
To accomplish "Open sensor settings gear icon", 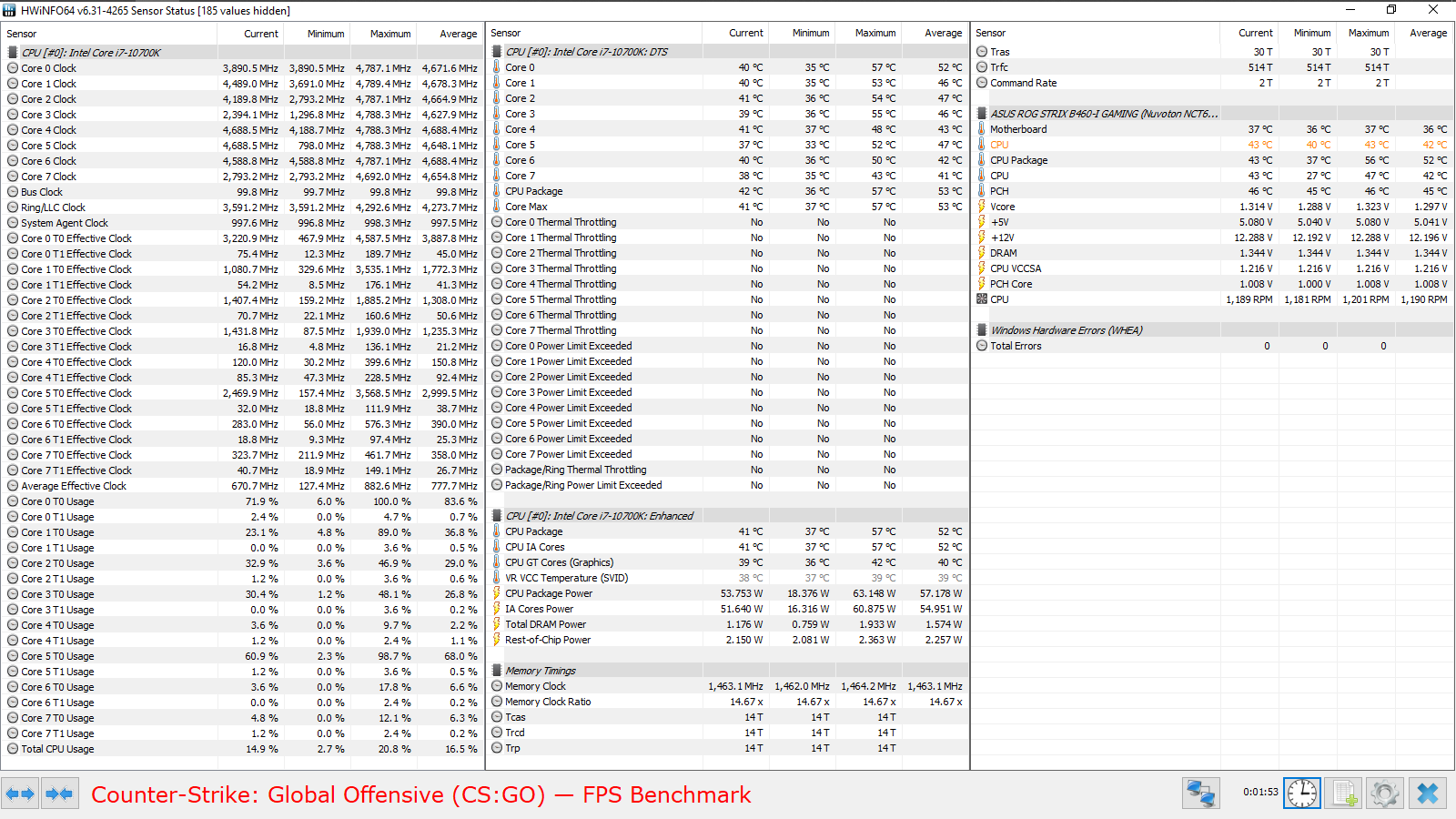I will coord(1385,794).
